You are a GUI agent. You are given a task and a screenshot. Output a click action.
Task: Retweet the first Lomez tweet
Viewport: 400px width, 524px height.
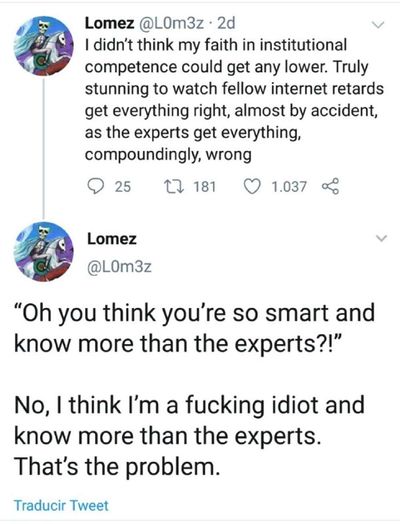tap(174, 186)
